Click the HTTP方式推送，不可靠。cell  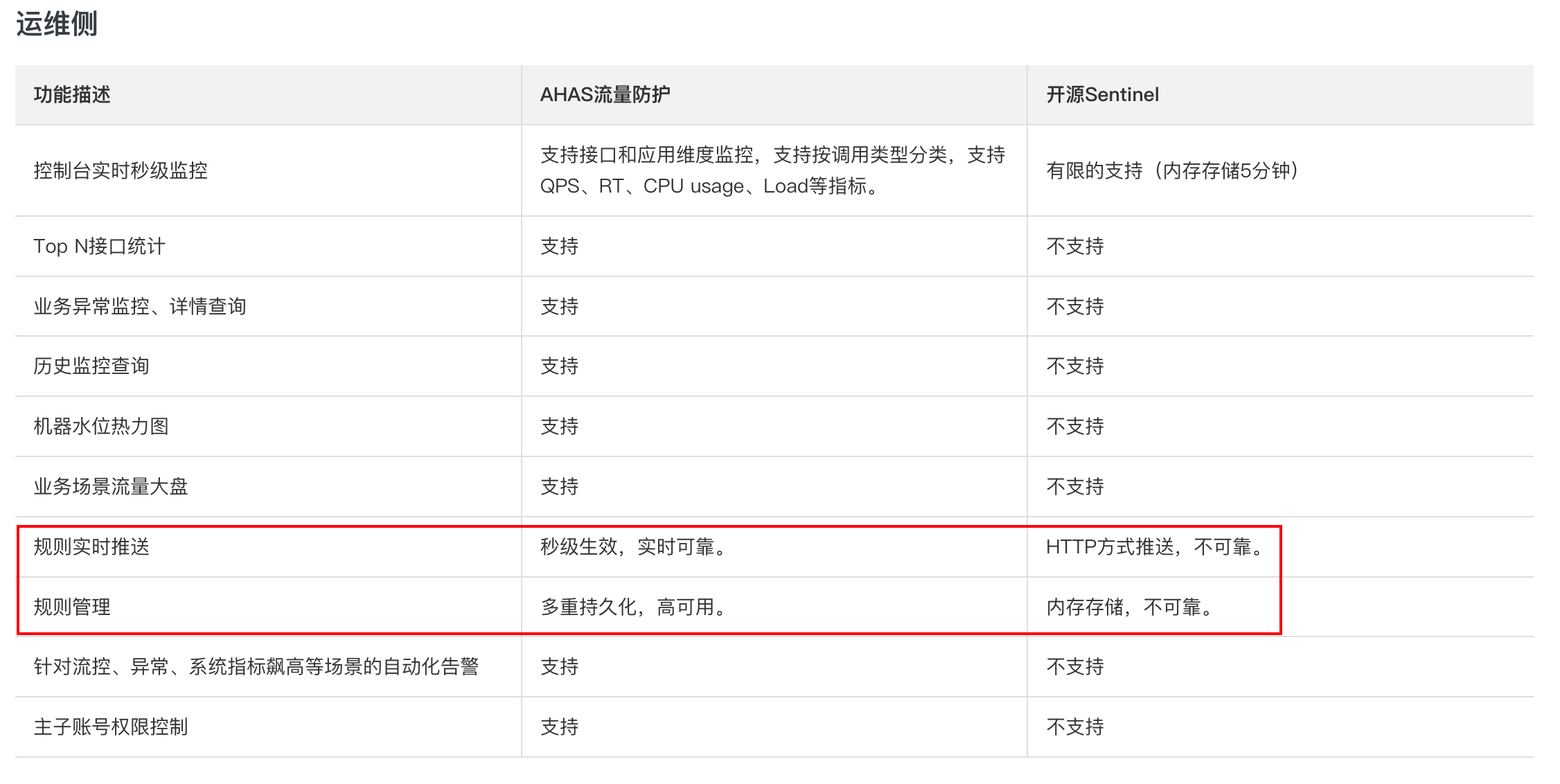click(x=1156, y=546)
